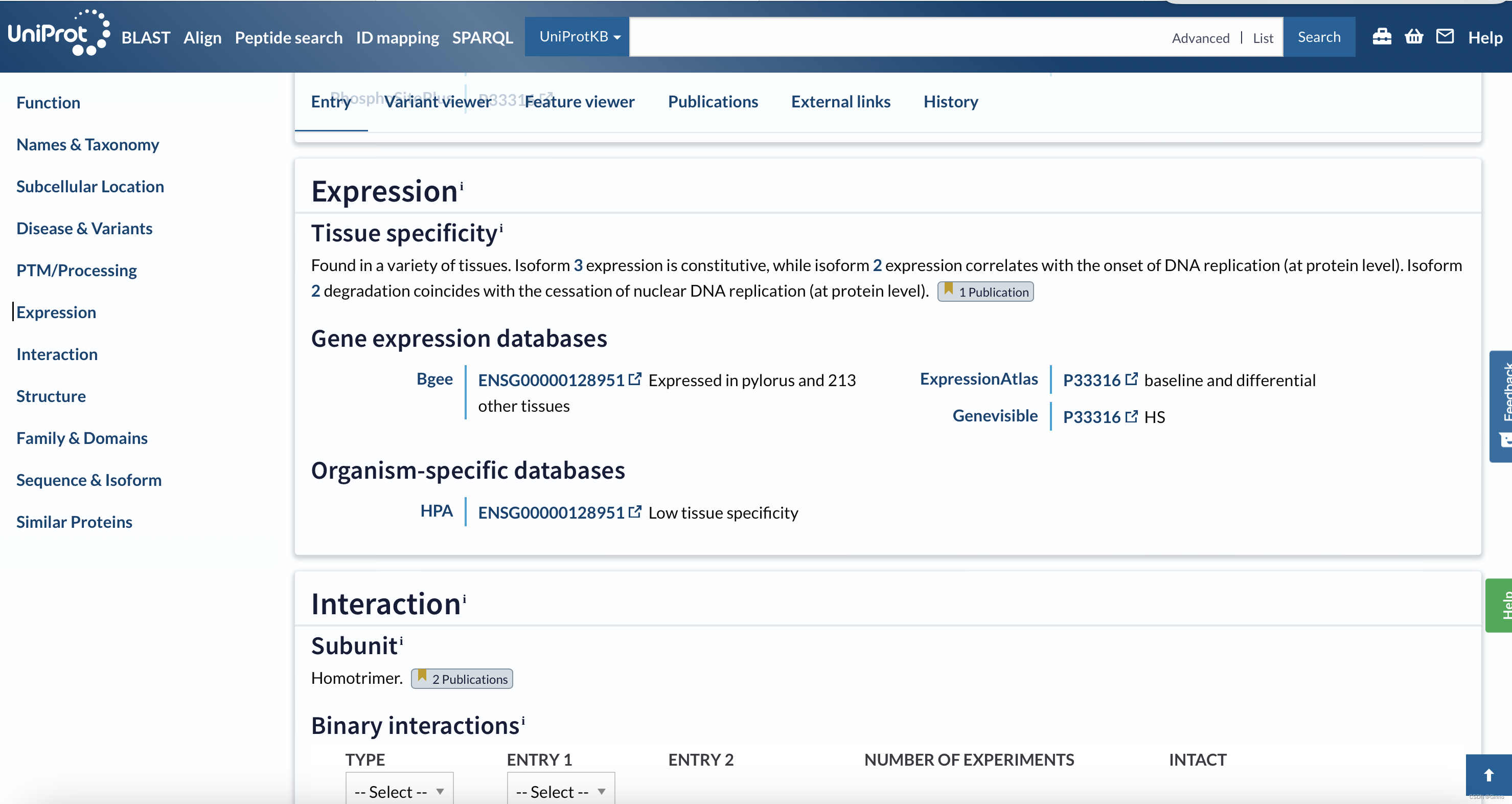Image resolution: width=1512 pixels, height=804 pixels.
Task: Click info icon next to Binary interactions
Action: click(x=523, y=720)
